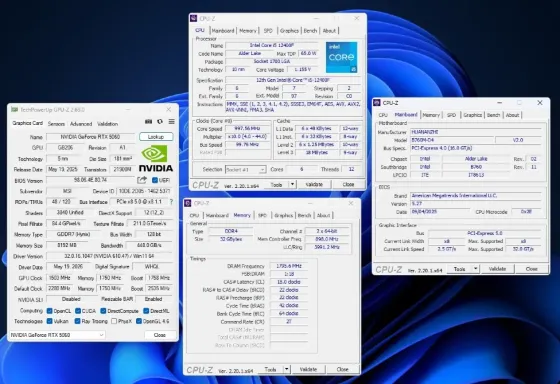Toggle the OpenGL 4.6 checkbox
The width and height of the screenshot is (560, 384).
click(139, 321)
